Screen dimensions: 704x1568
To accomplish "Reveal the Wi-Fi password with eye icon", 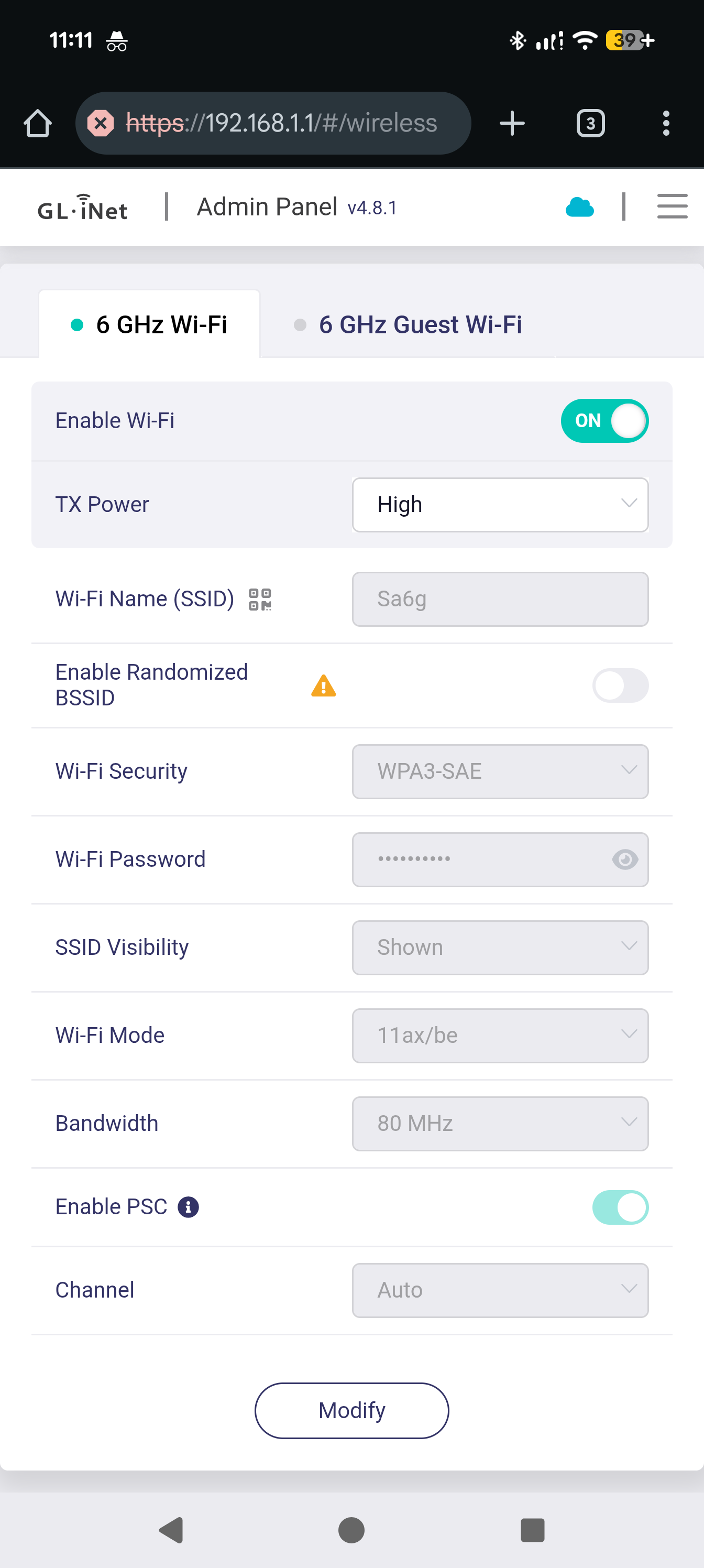I will (x=624, y=859).
